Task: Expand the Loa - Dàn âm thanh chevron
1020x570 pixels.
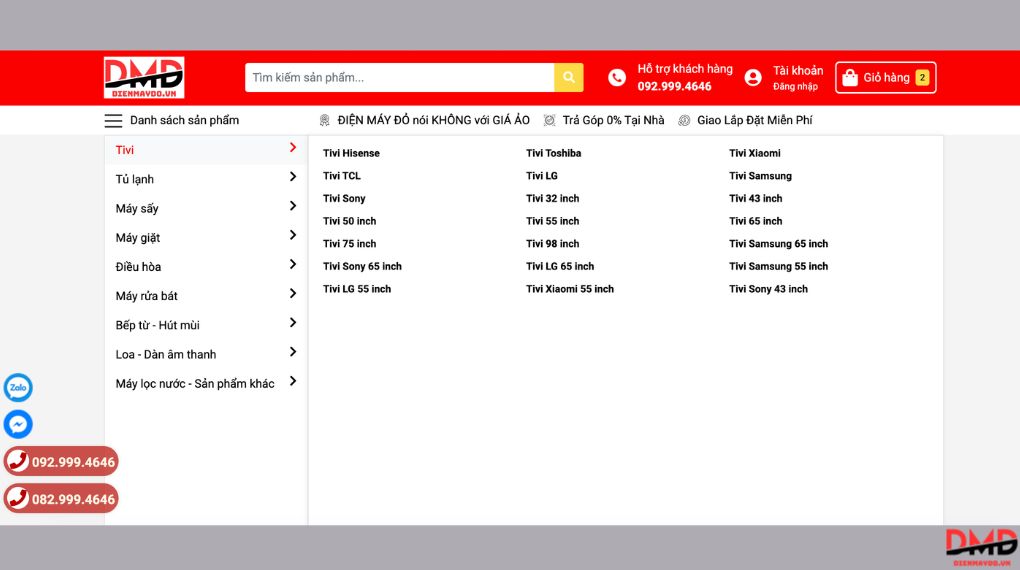Action: pos(293,352)
